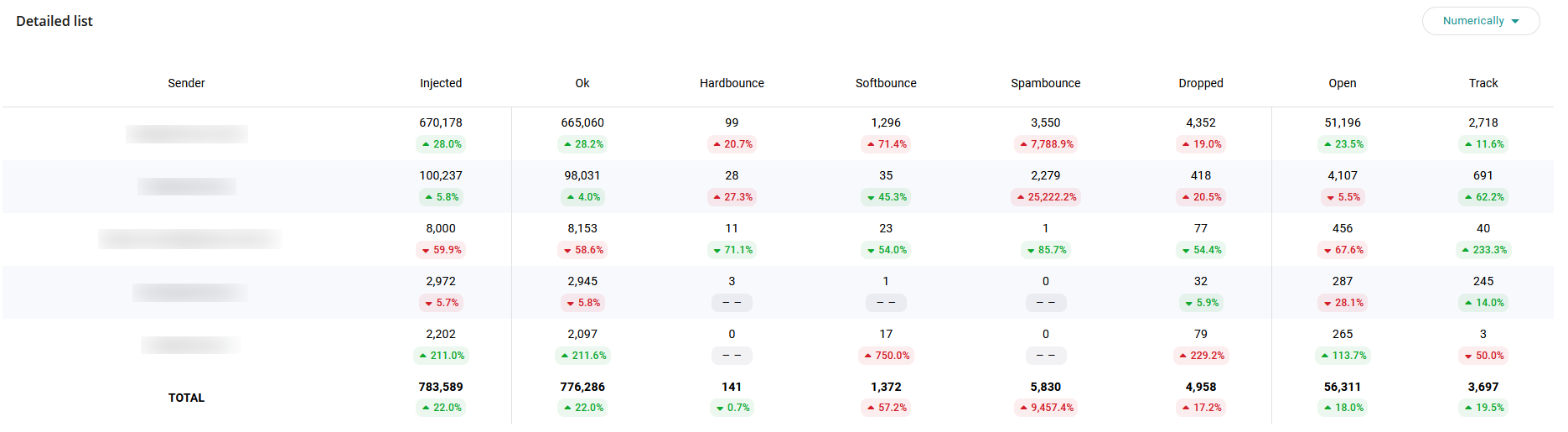1568x432 pixels.
Task: Click the 211.0% injected increase badge
Action: pyautogui.click(x=441, y=356)
